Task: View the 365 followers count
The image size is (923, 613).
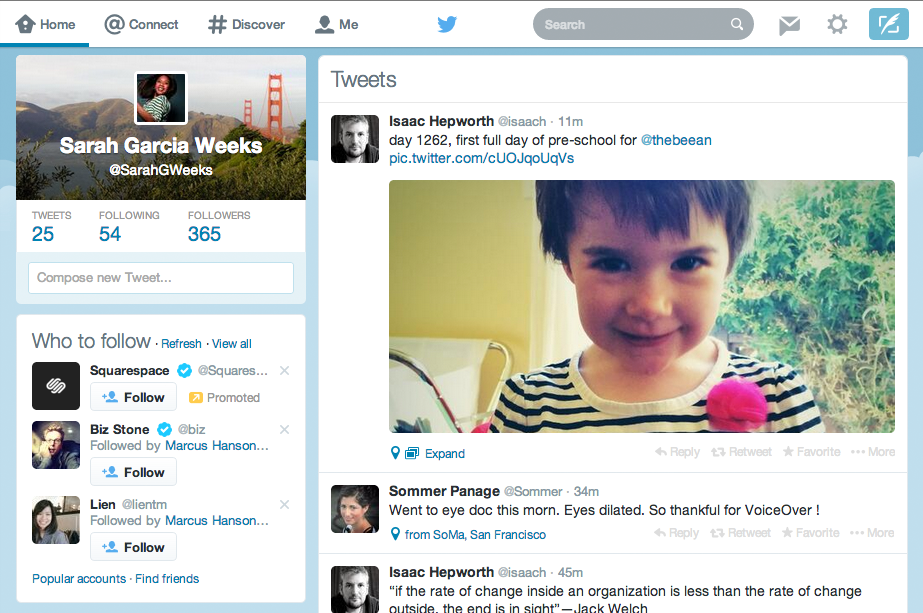Action: point(204,234)
